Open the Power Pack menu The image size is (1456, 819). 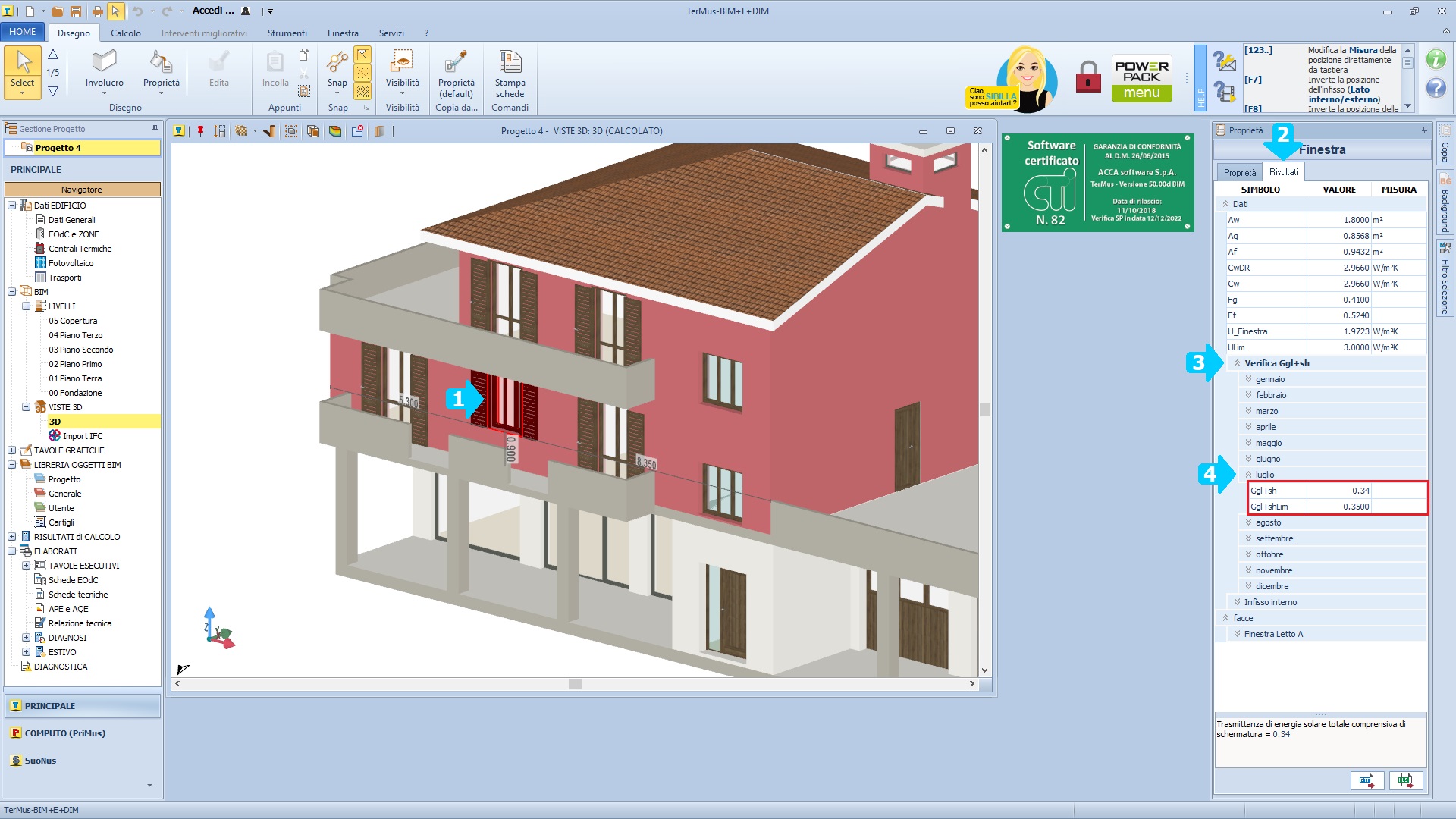point(1141,78)
